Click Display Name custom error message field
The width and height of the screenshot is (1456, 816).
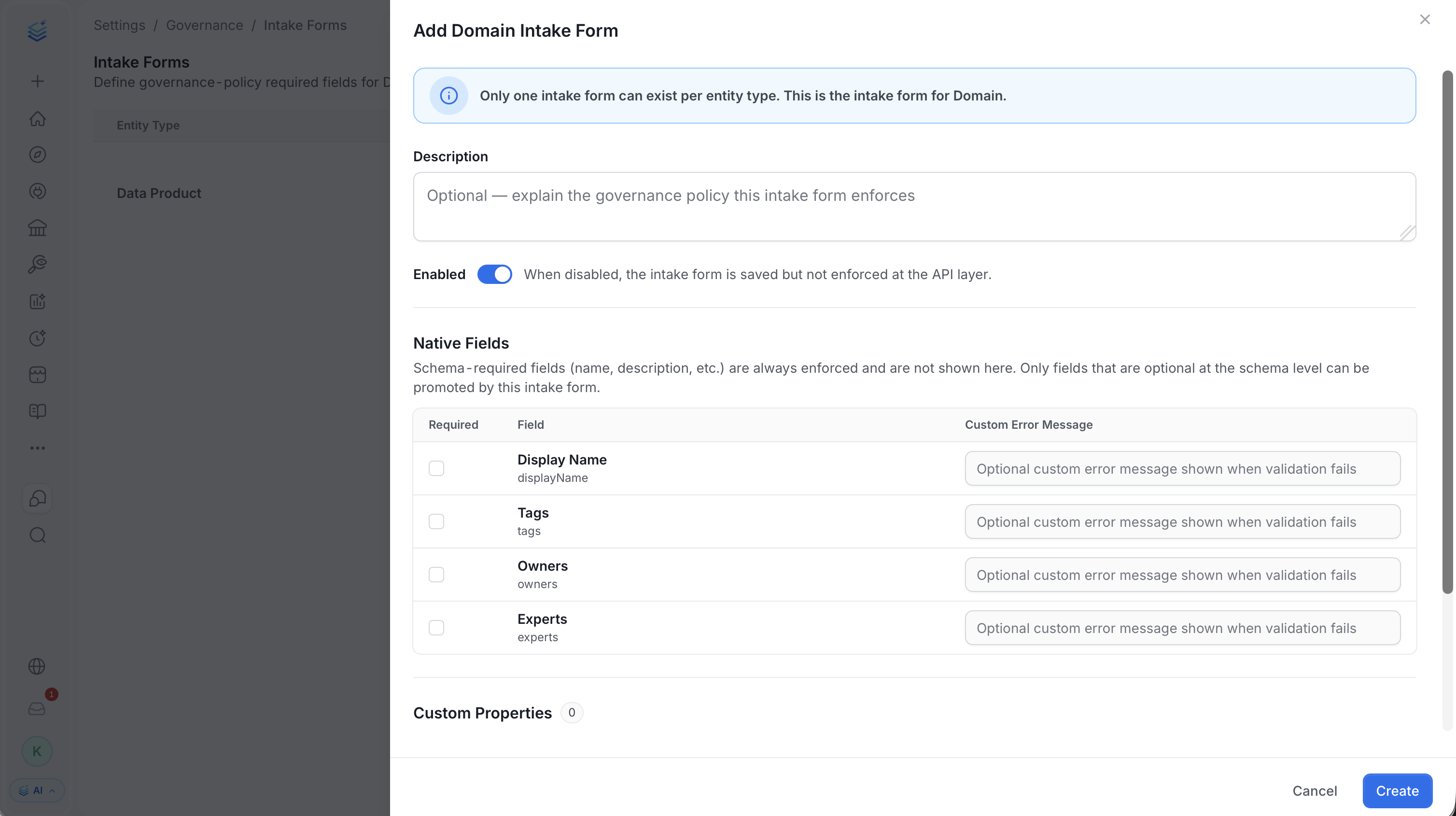(x=1182, y=468)
